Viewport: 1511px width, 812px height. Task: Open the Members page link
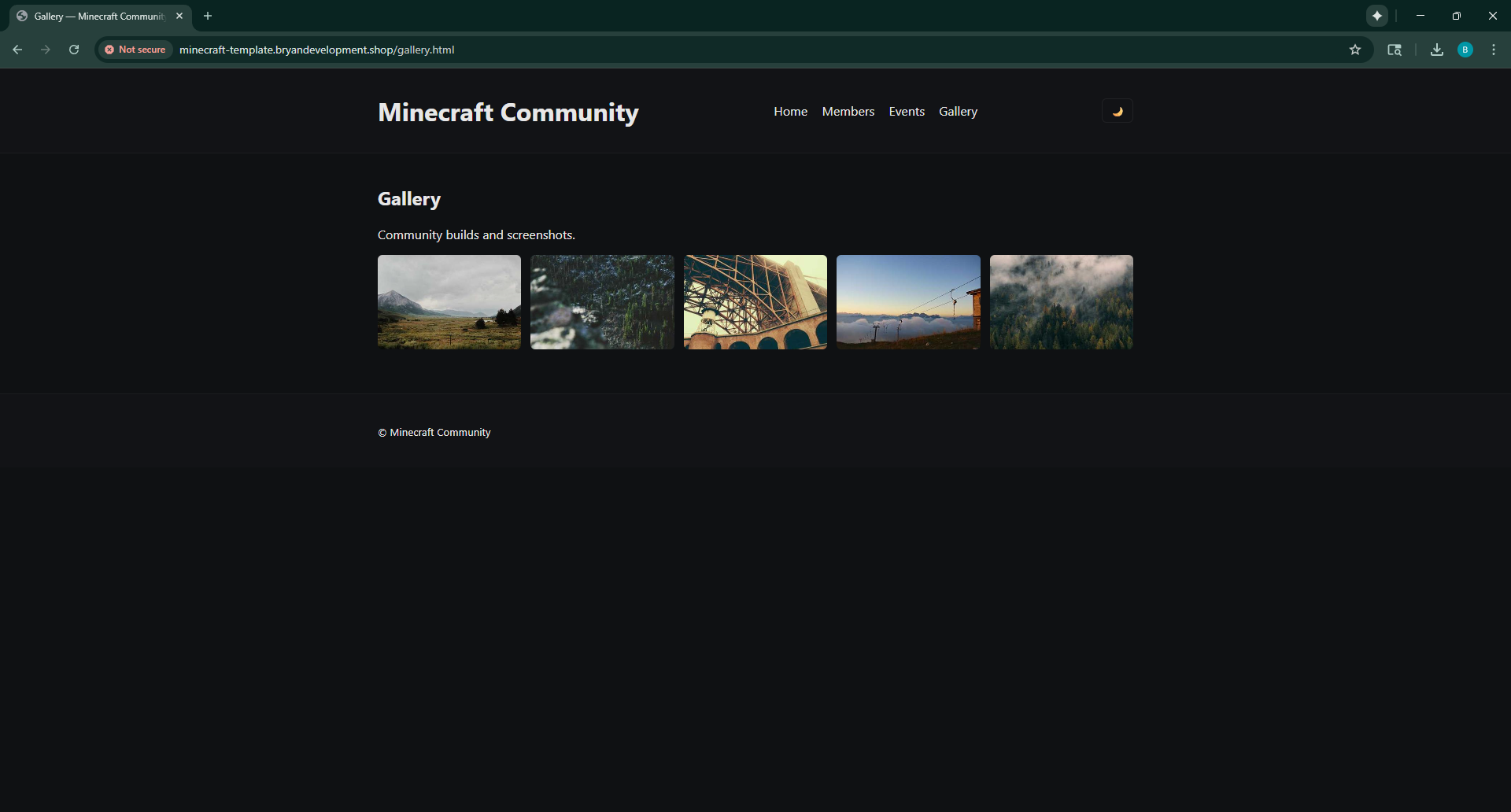[x=848, y=112]
